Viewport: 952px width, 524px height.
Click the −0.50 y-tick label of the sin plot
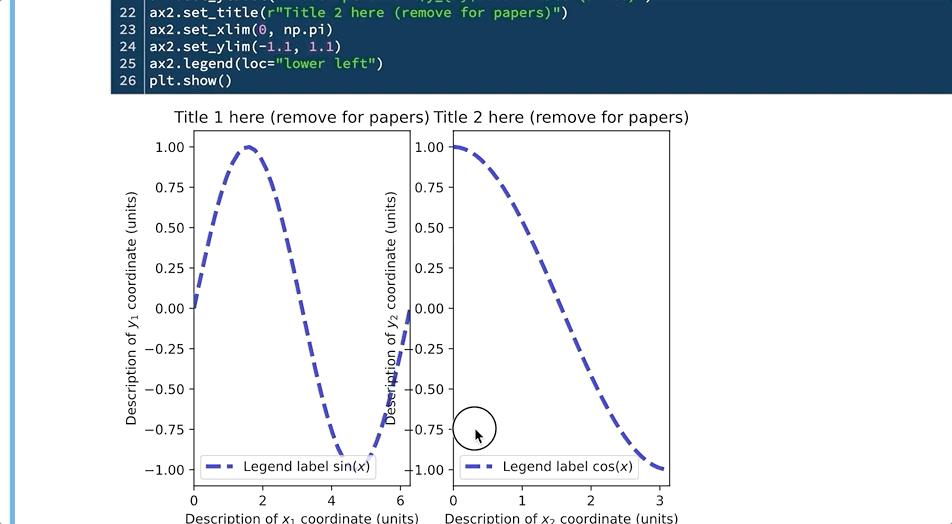164,389
